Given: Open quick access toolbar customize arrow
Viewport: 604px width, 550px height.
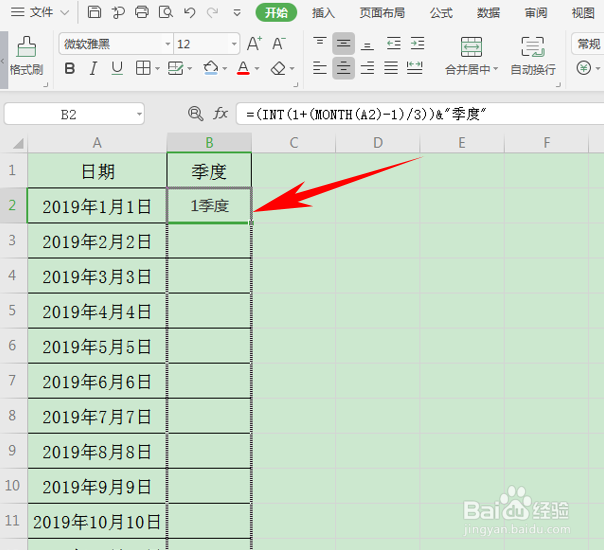Looking at the screenshot, I should click(x=237, y=13).
